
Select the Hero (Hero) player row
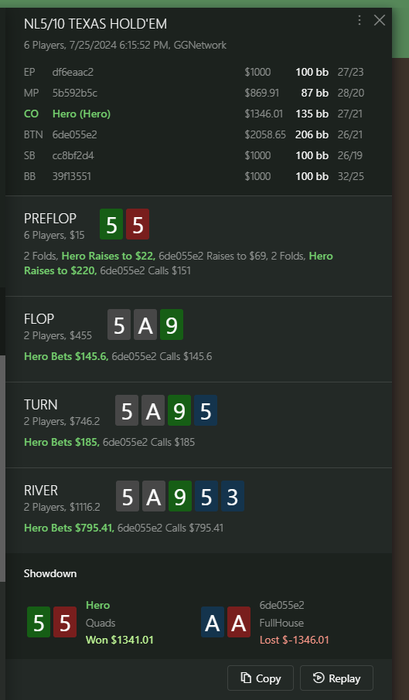pyautogui.click(x=194, y=114)
